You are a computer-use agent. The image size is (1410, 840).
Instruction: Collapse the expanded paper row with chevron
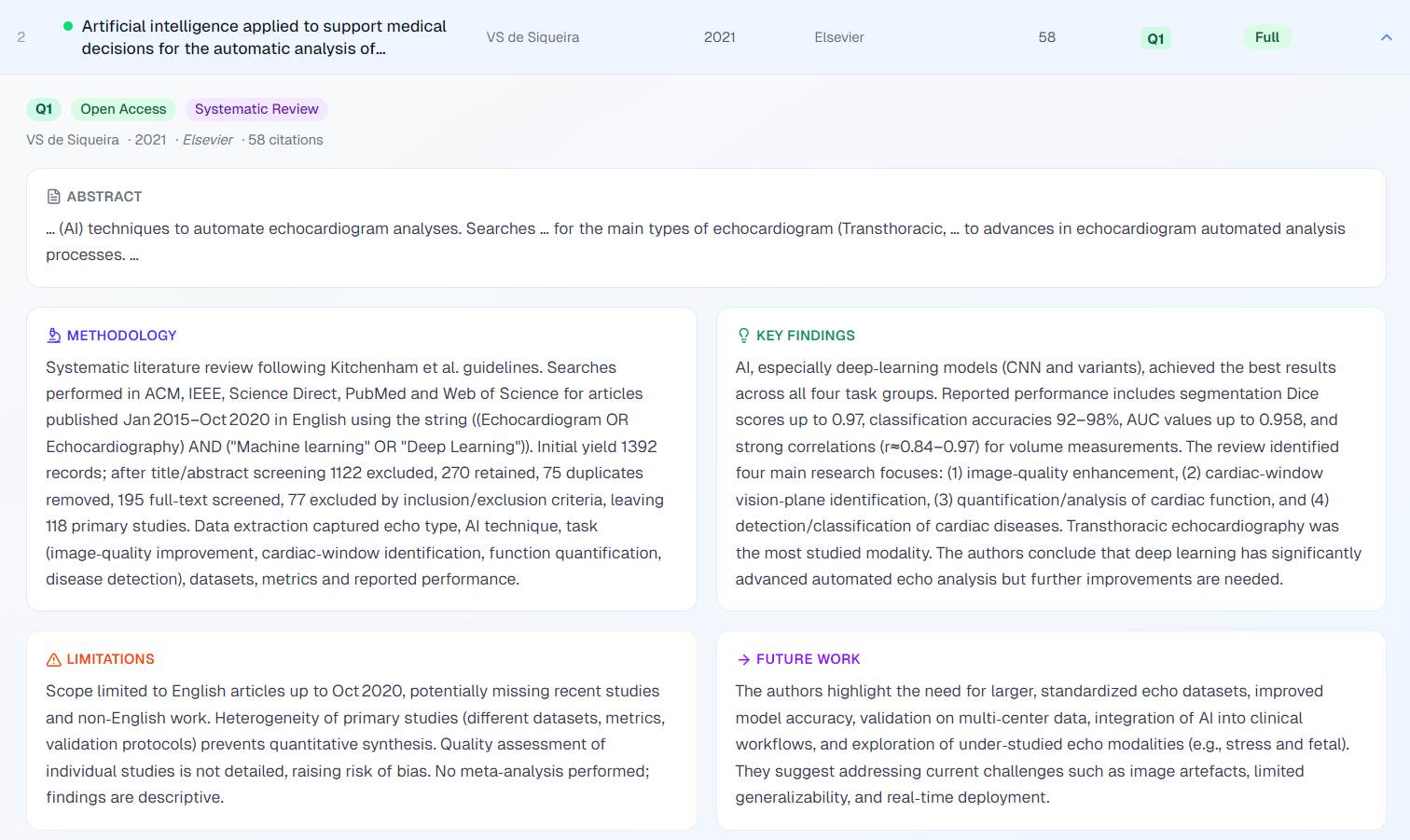click(x=1386, y=37)
